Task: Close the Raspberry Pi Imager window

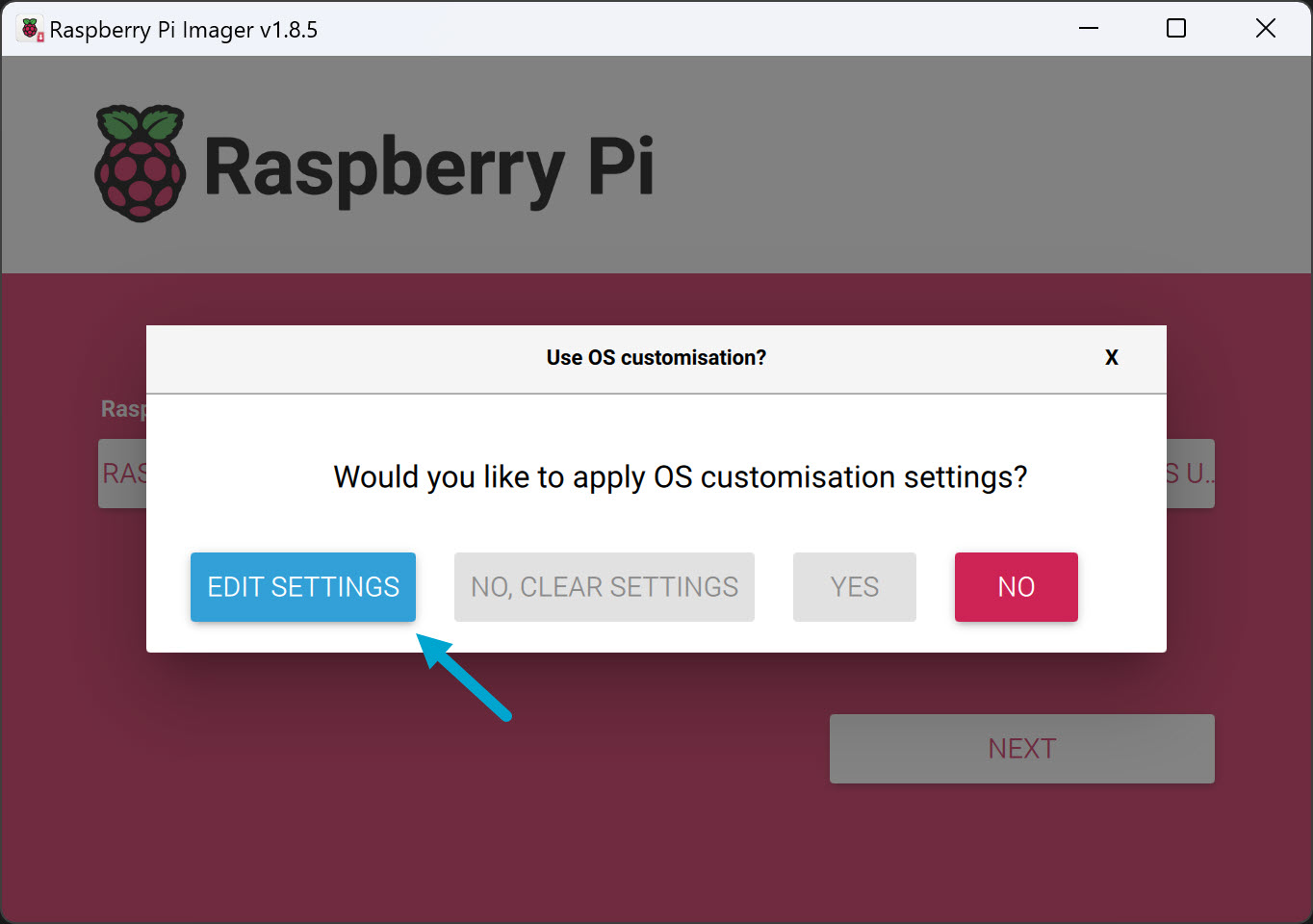Action: 1265,29
